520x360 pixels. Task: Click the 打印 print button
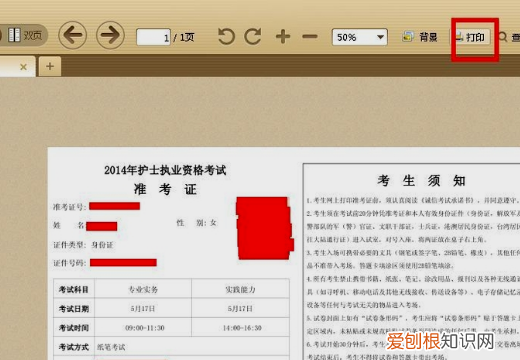pyautogui.click(x=471, y=37)
